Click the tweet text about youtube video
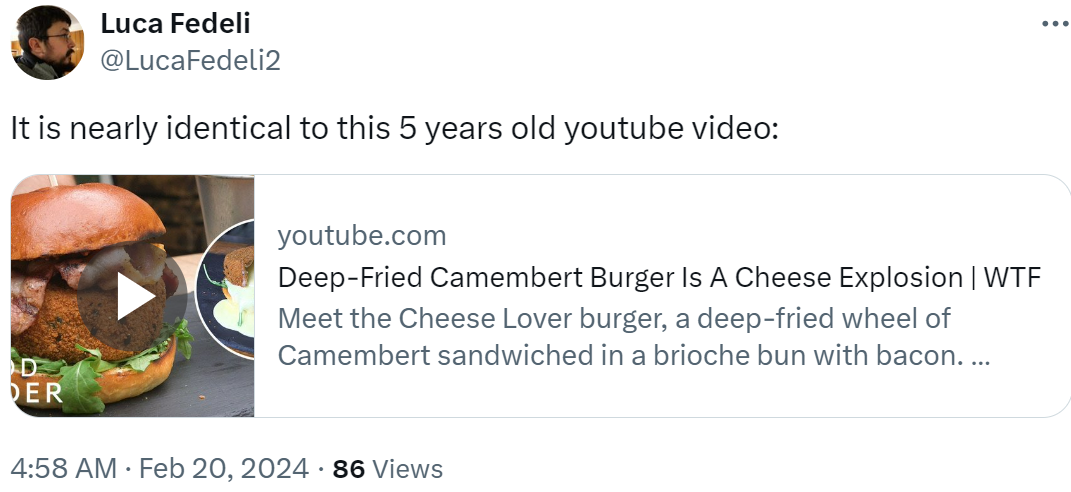The image size is (1071, 492). [394, 128]
